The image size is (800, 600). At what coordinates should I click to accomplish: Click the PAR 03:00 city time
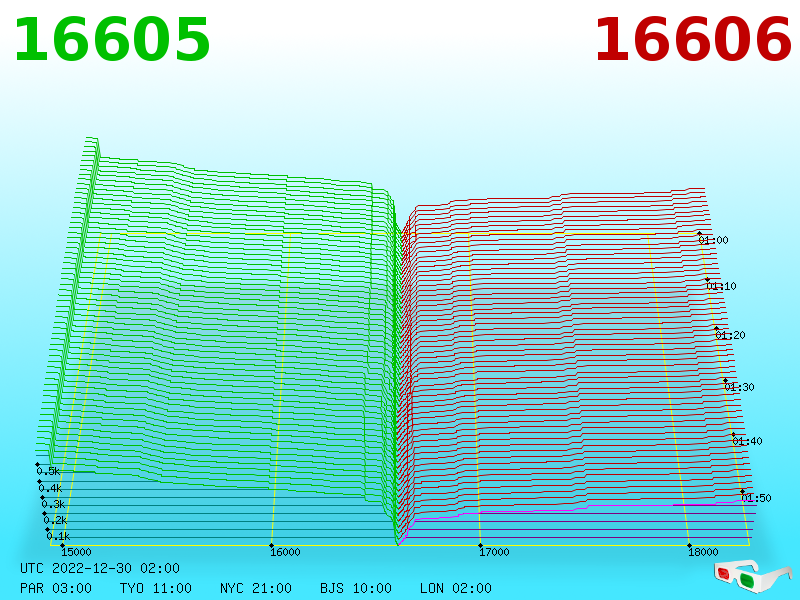click(56, 588)
